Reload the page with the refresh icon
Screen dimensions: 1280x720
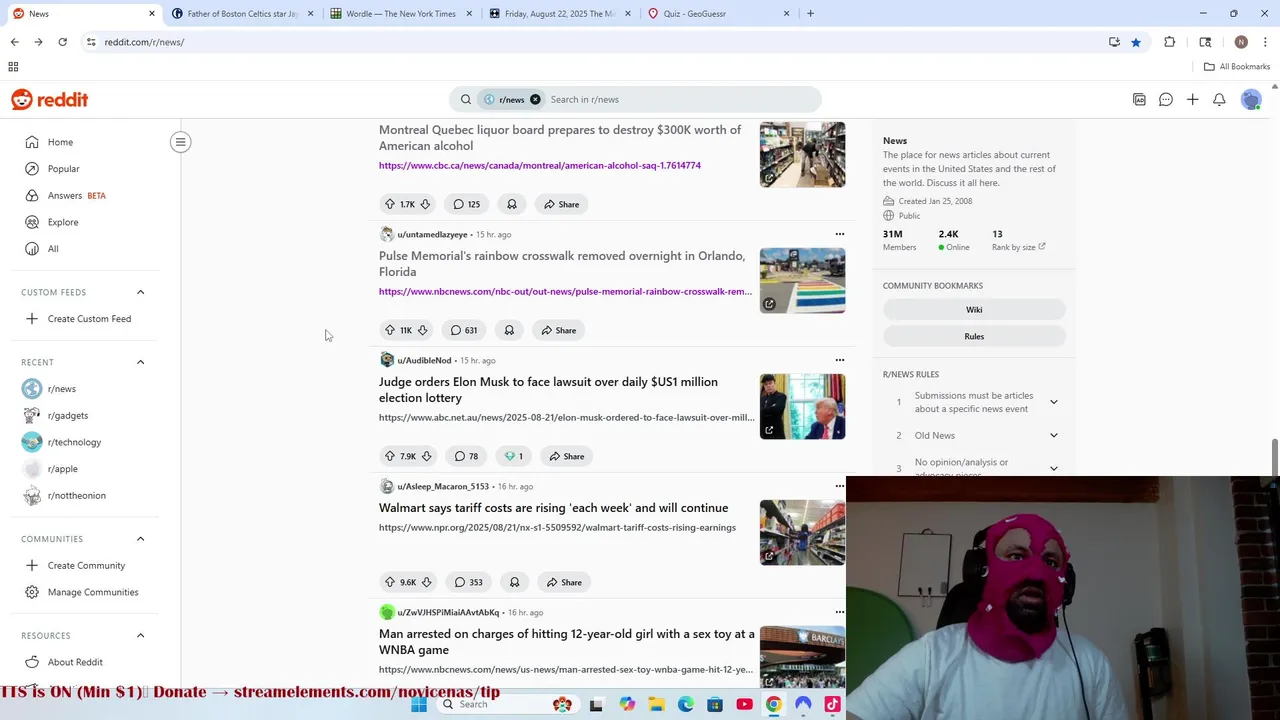(62, 42)
